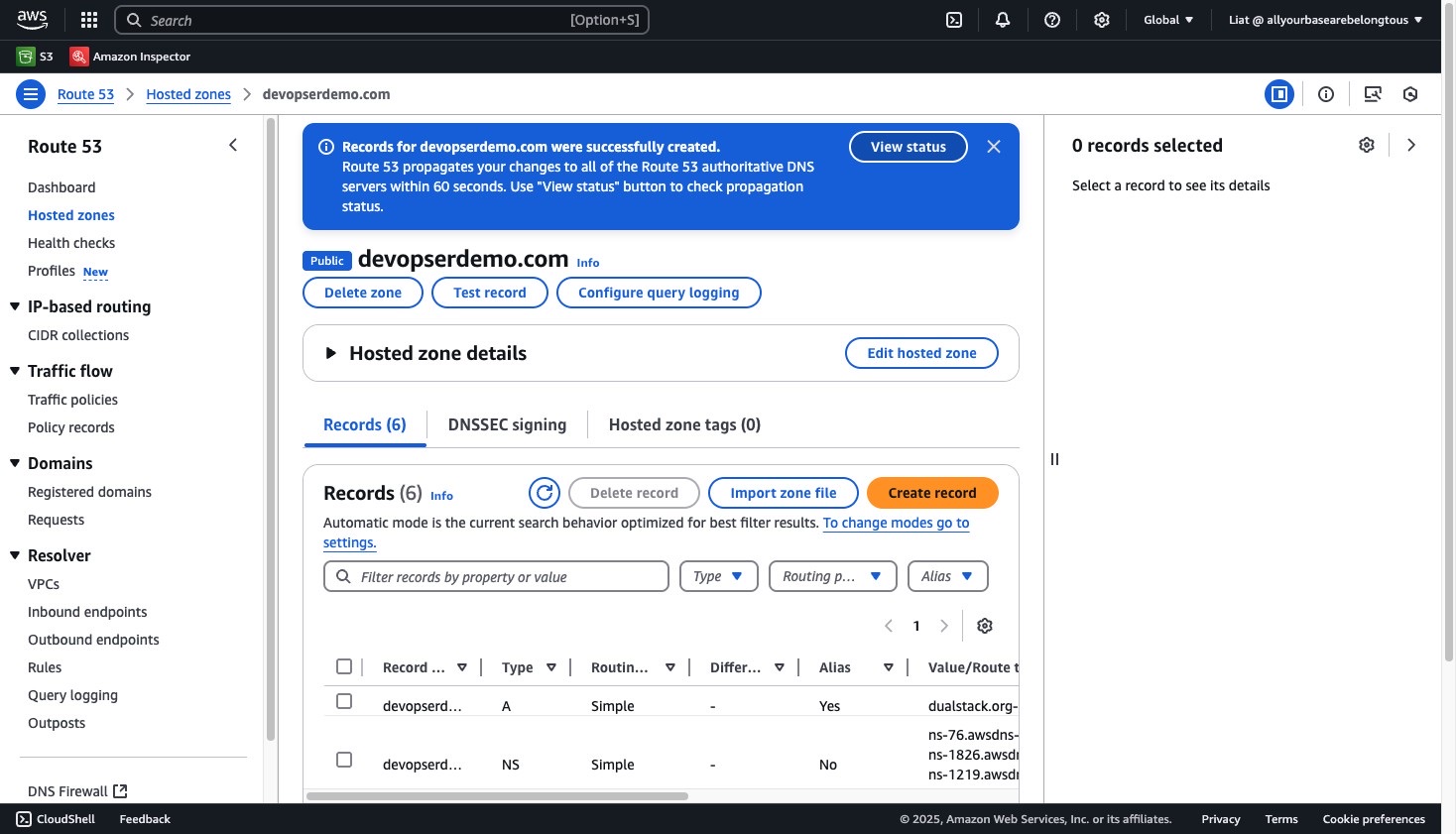Screen dimensions: 1456x834
Task: Select all records header checkbox
Action: click(344, 666)
